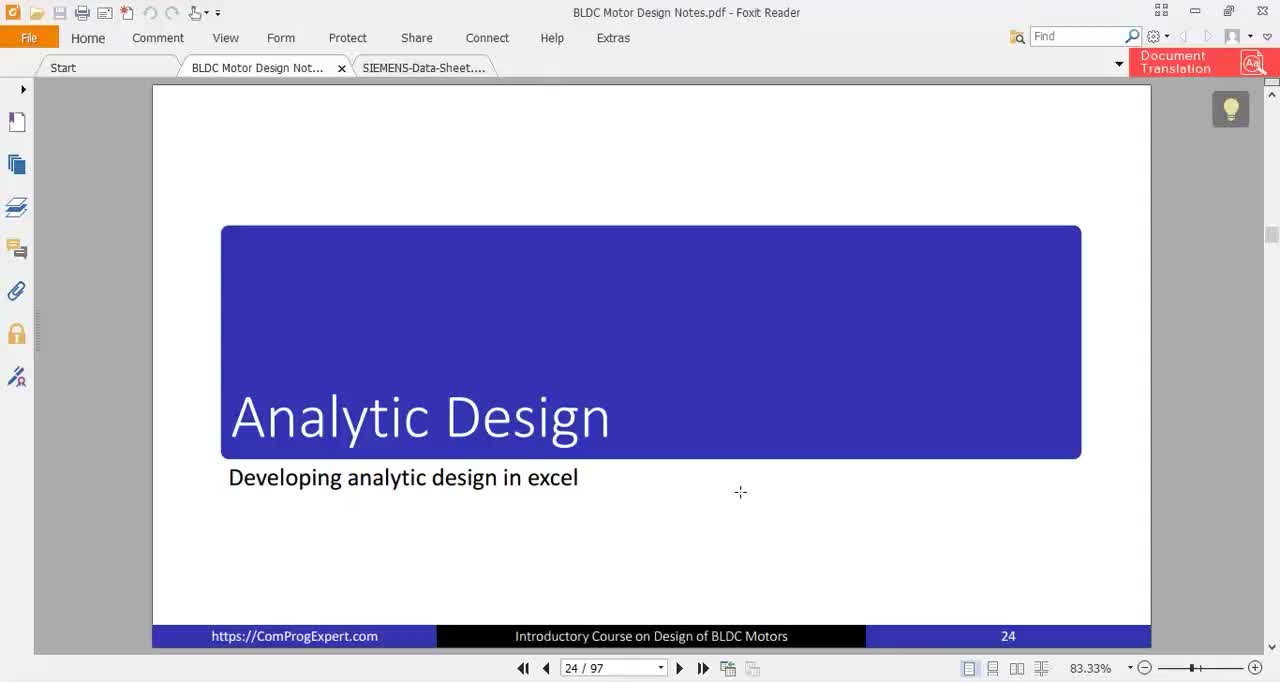Click the vertical scrollbar thumb
This screenshot has height=682, width=1280.
point(1272,235)
